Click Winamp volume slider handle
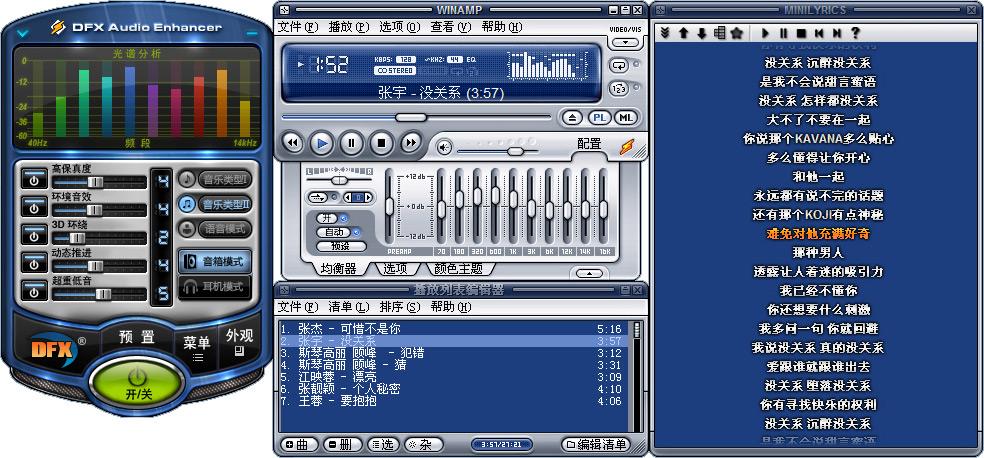984x458 pixels. [x=515, y=151]
